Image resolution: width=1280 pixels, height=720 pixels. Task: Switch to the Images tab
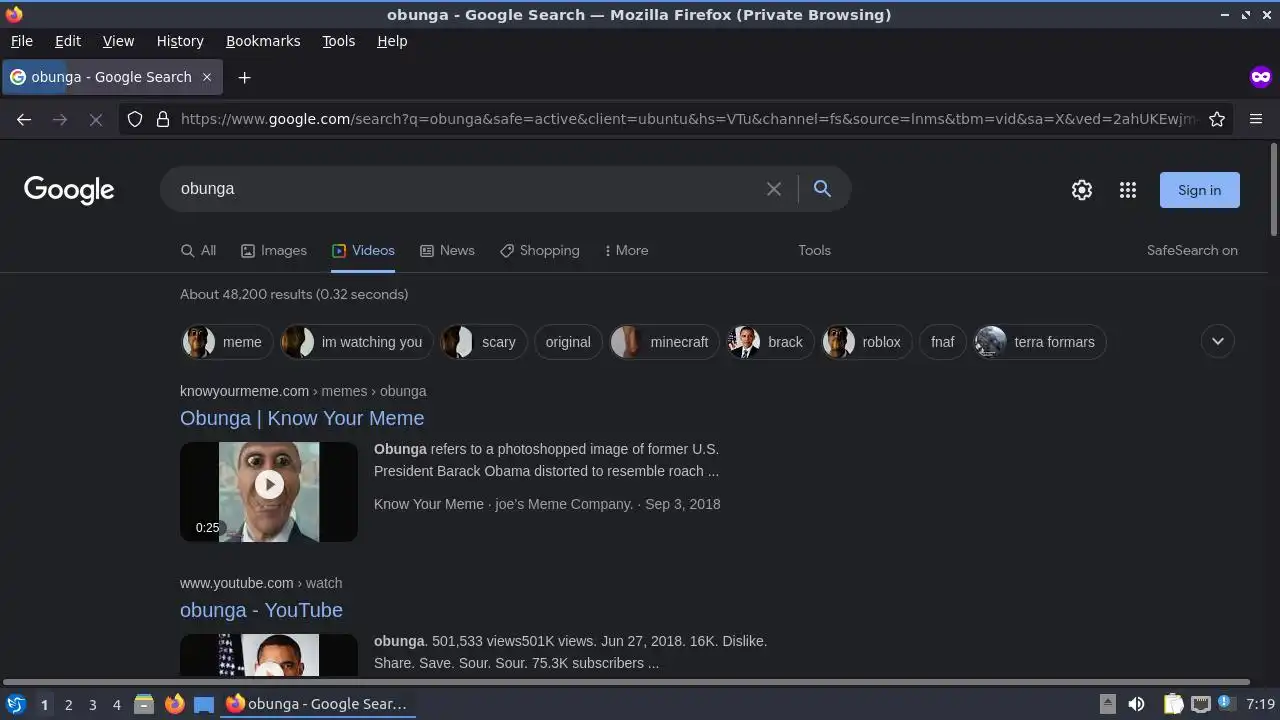(x=274, y=250)
